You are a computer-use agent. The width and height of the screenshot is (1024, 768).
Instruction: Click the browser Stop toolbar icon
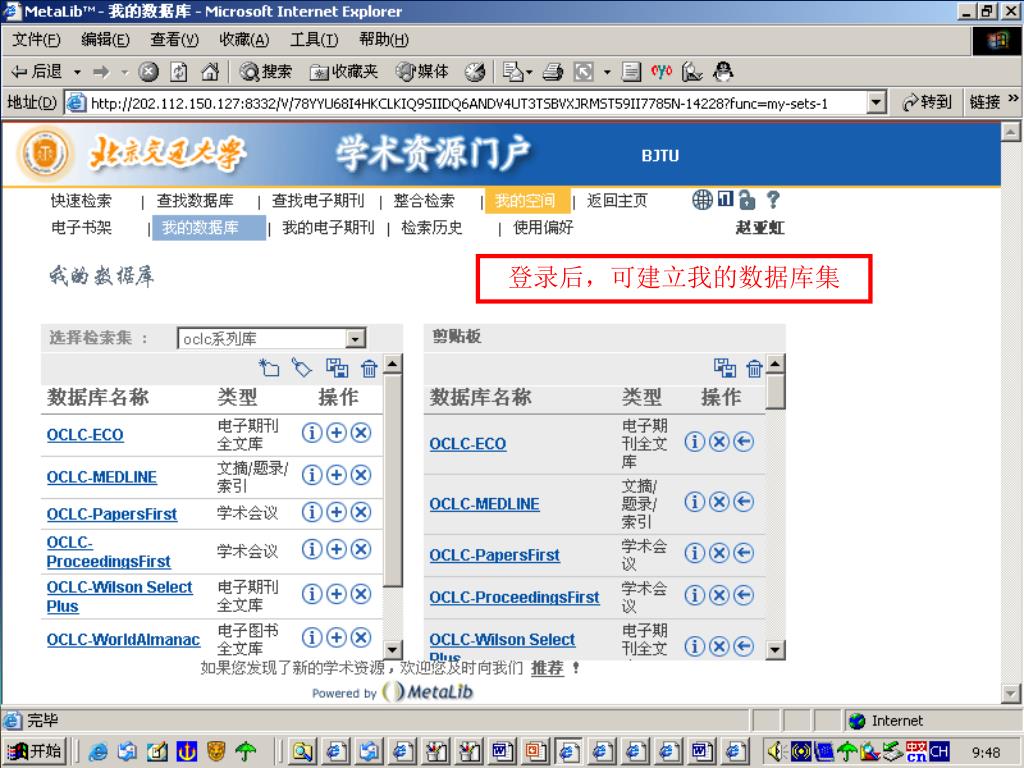point(149,71)
